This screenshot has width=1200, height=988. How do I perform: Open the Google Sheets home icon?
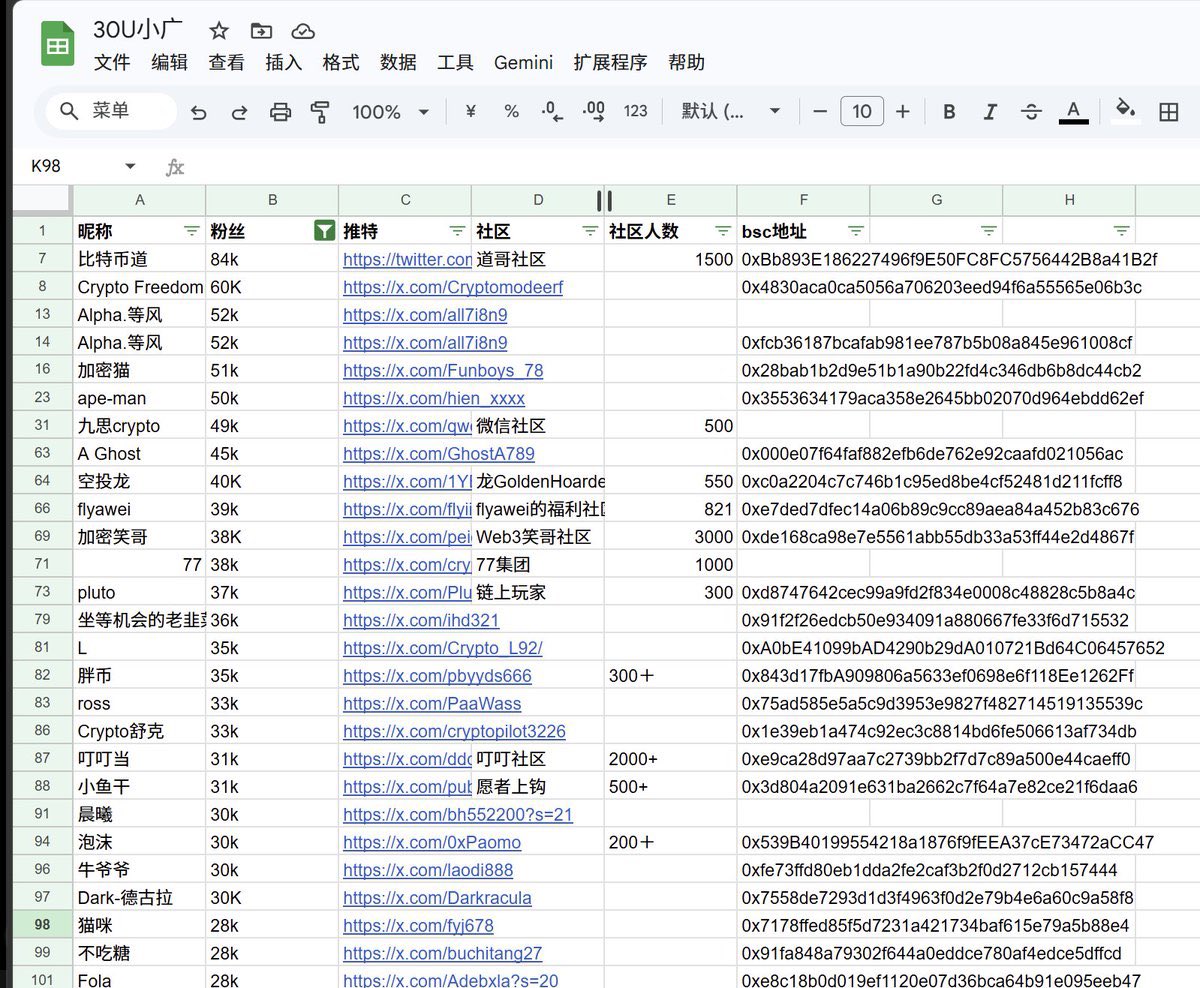click(58, 46)
